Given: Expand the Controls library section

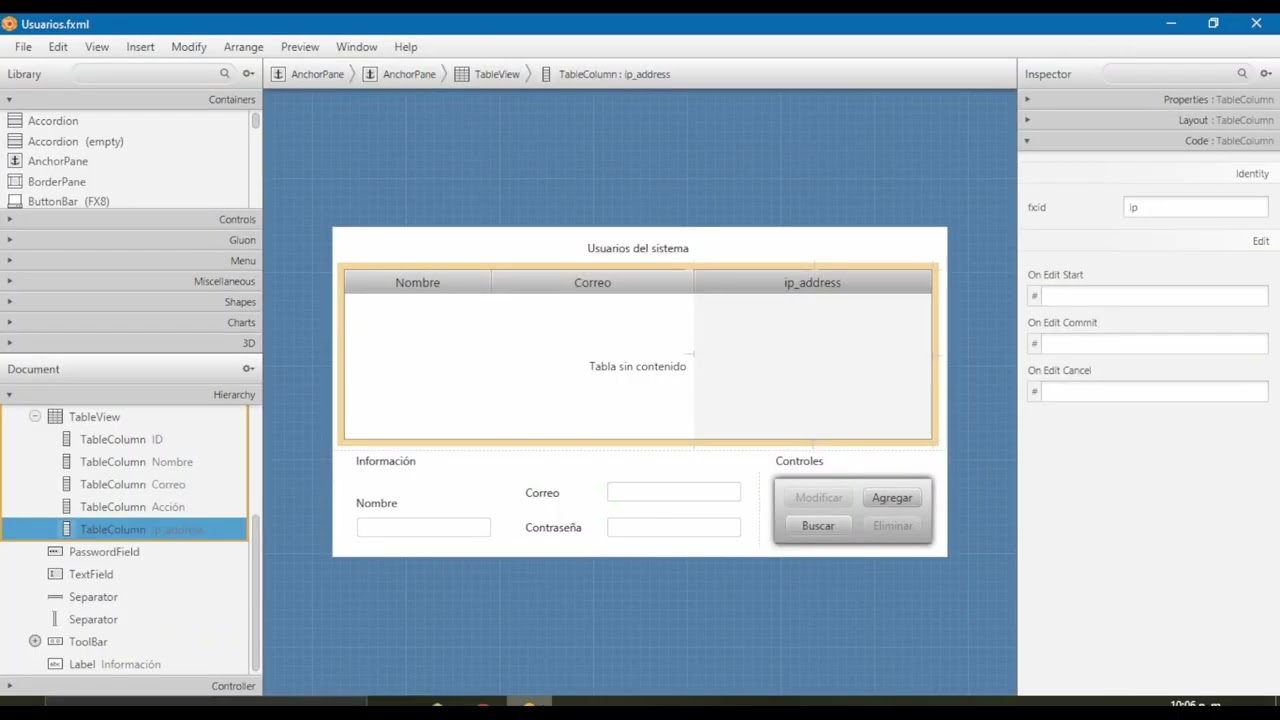Looking at the screenshot, I should (x=9, y=219).
